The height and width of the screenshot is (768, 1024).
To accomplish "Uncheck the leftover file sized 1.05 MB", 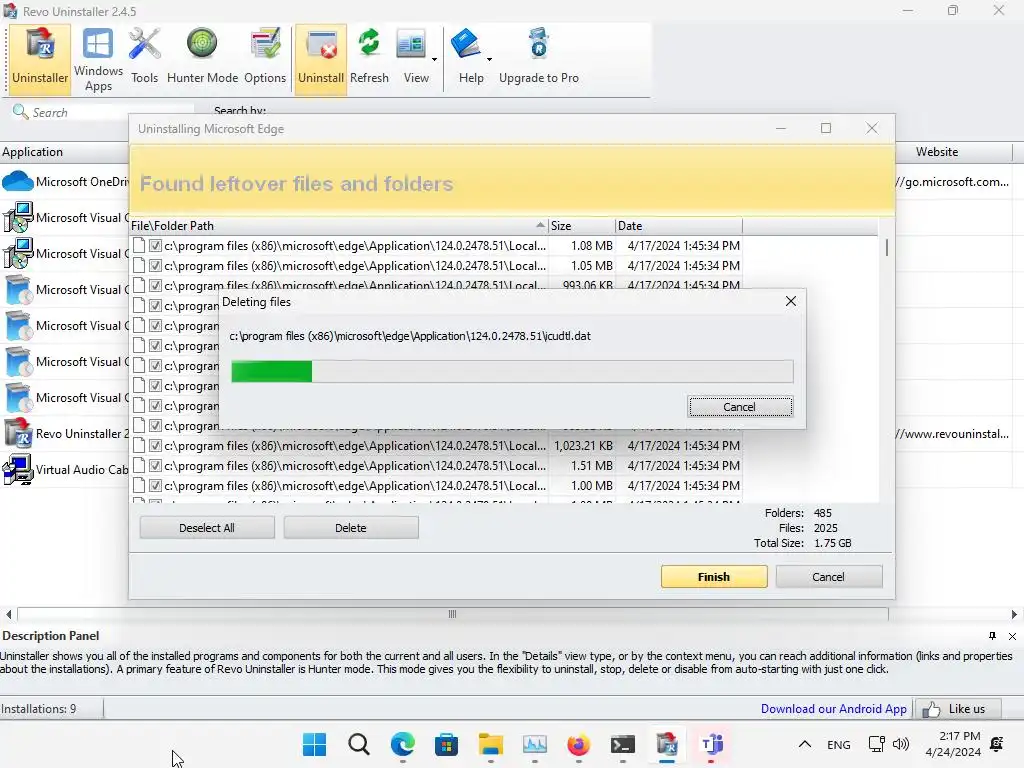I will tap(155, 266).
